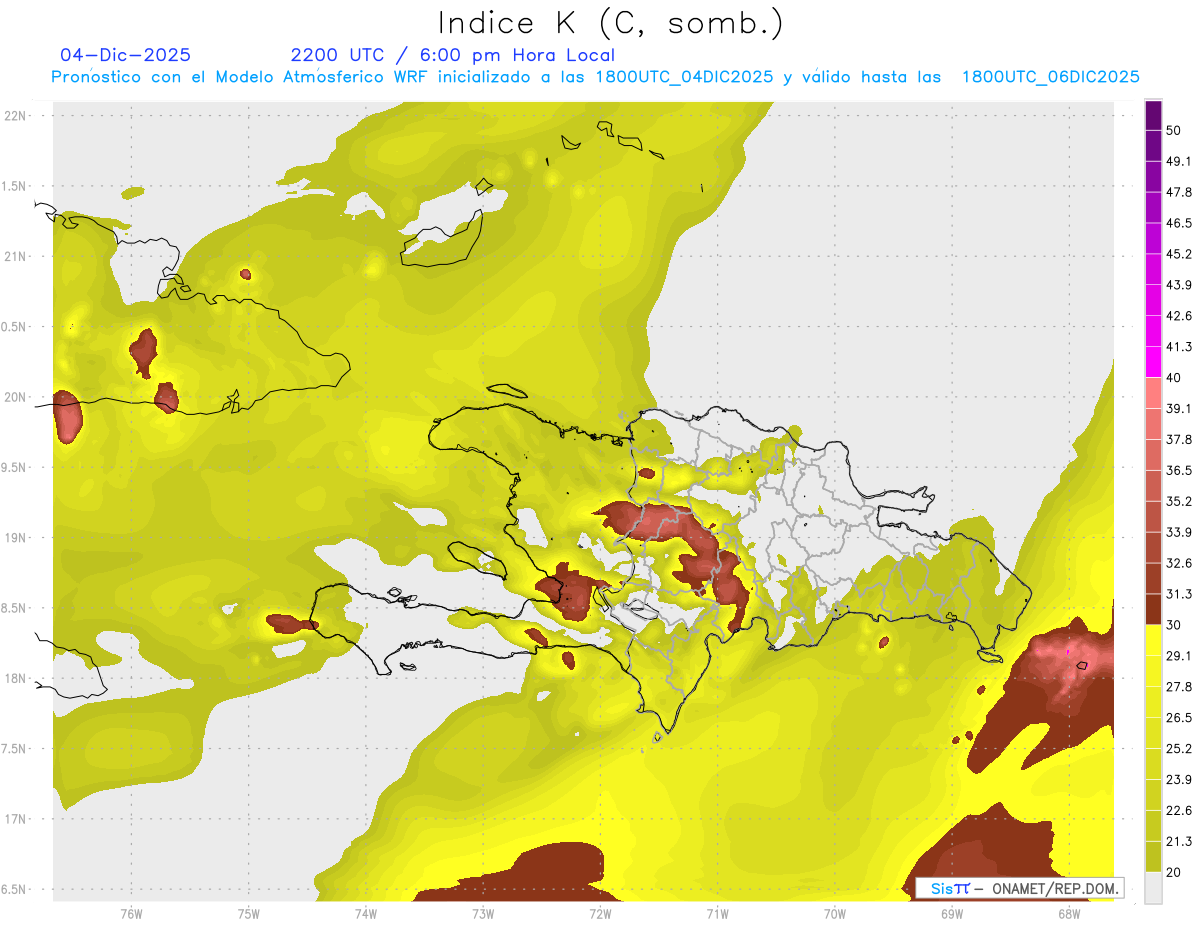Click the colorbar value '25.2'
This screenshot has height=927, width=1200.
[x=1178, y=749]
